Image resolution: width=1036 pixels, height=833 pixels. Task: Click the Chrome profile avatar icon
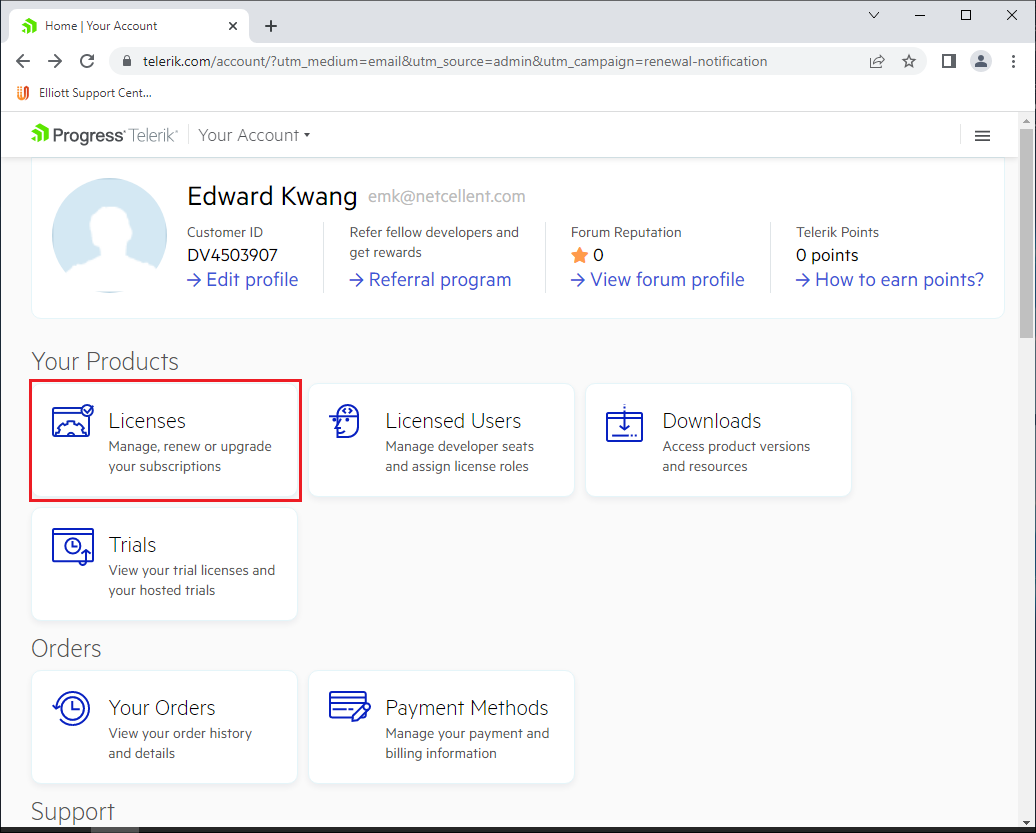pyautogui.click(x=980, y=61)
